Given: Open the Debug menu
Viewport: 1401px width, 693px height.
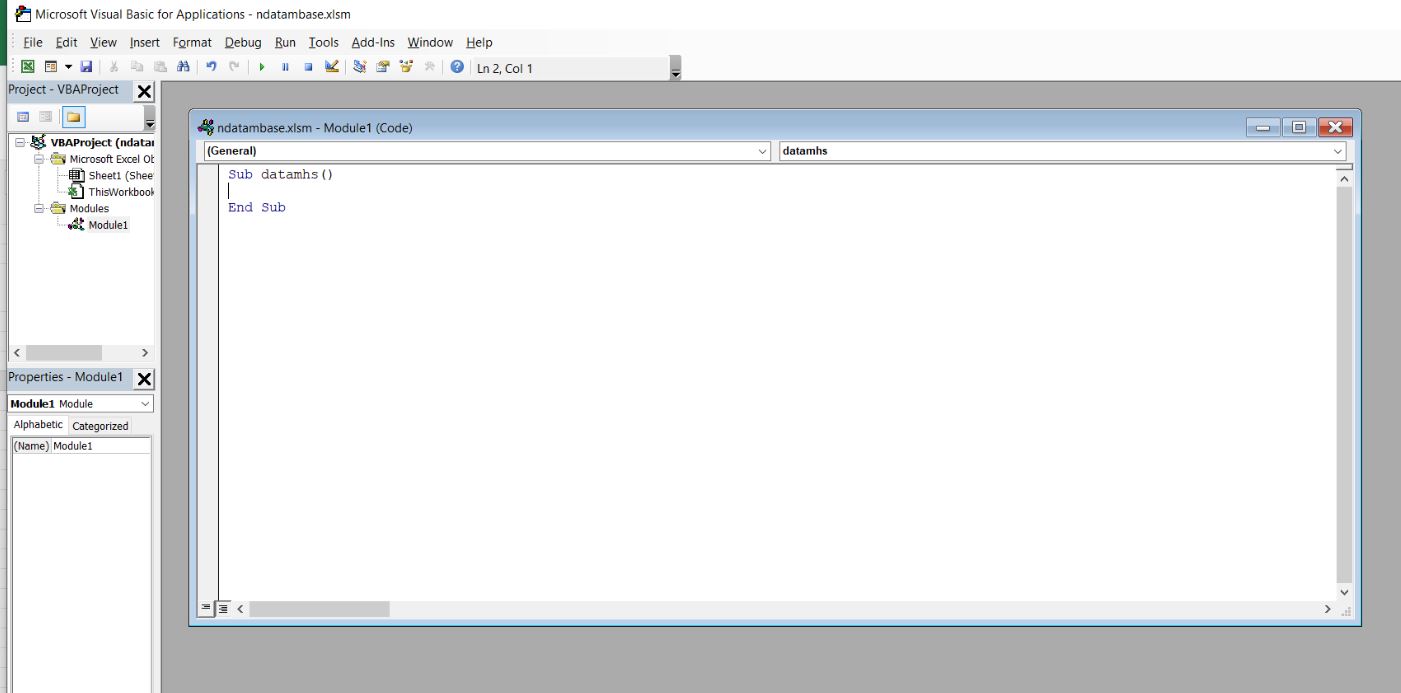Looking at the screenshot, I should tap(241, 42).
